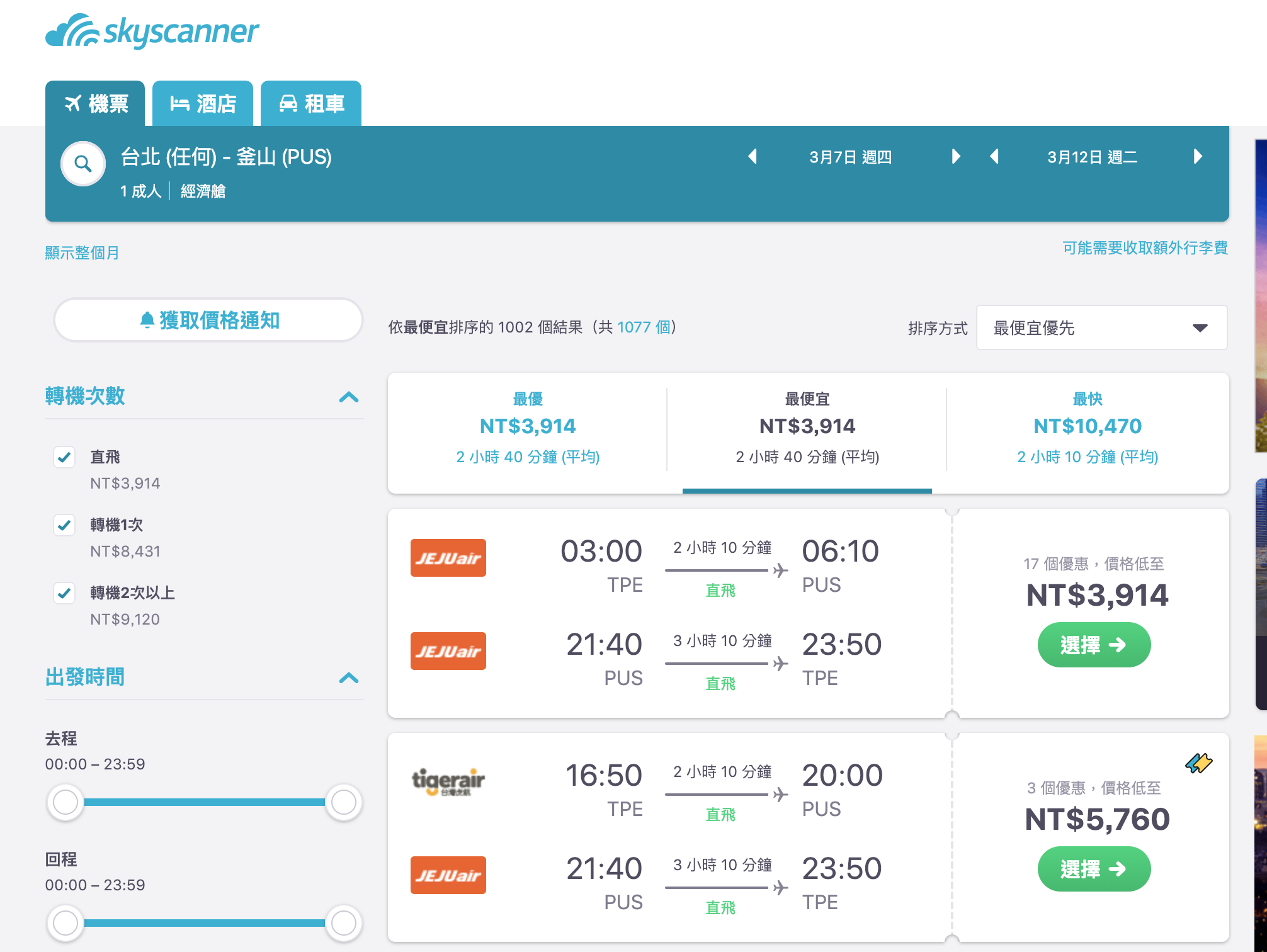Select the 最優 best sort tab

pyautogui.click(x=528, y=429)
